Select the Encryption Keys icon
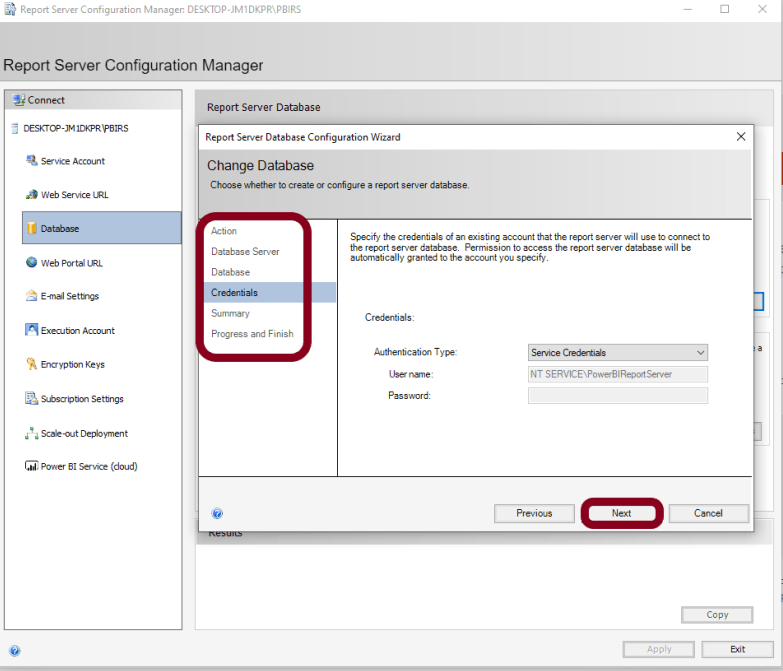This screenshot has height=671, width=783. [32, 365]
